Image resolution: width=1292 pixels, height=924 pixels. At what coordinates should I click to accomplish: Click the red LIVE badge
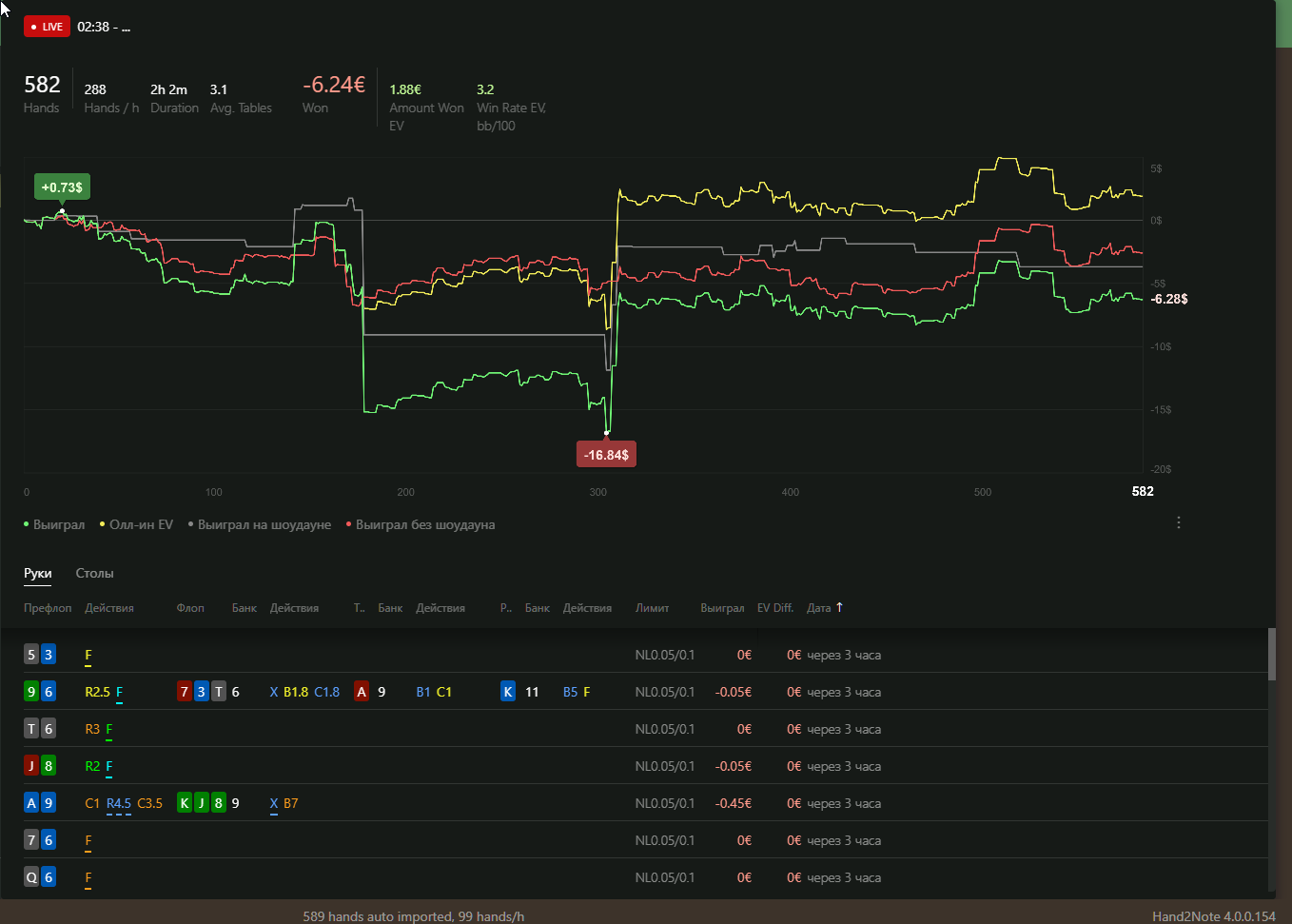pos(47,27)
